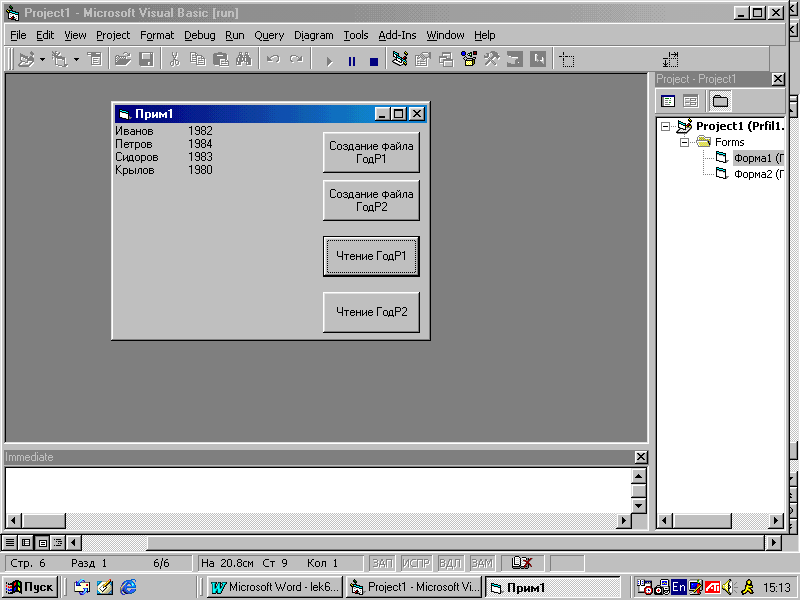Open the Toolbox hammer-and-wrench icon
This screenshot has height=600, width=800.
coord(492,60)
